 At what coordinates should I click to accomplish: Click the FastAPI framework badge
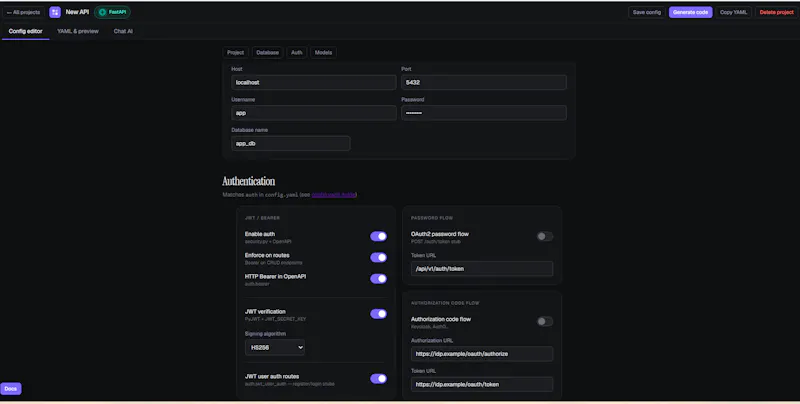coord(112,12)
